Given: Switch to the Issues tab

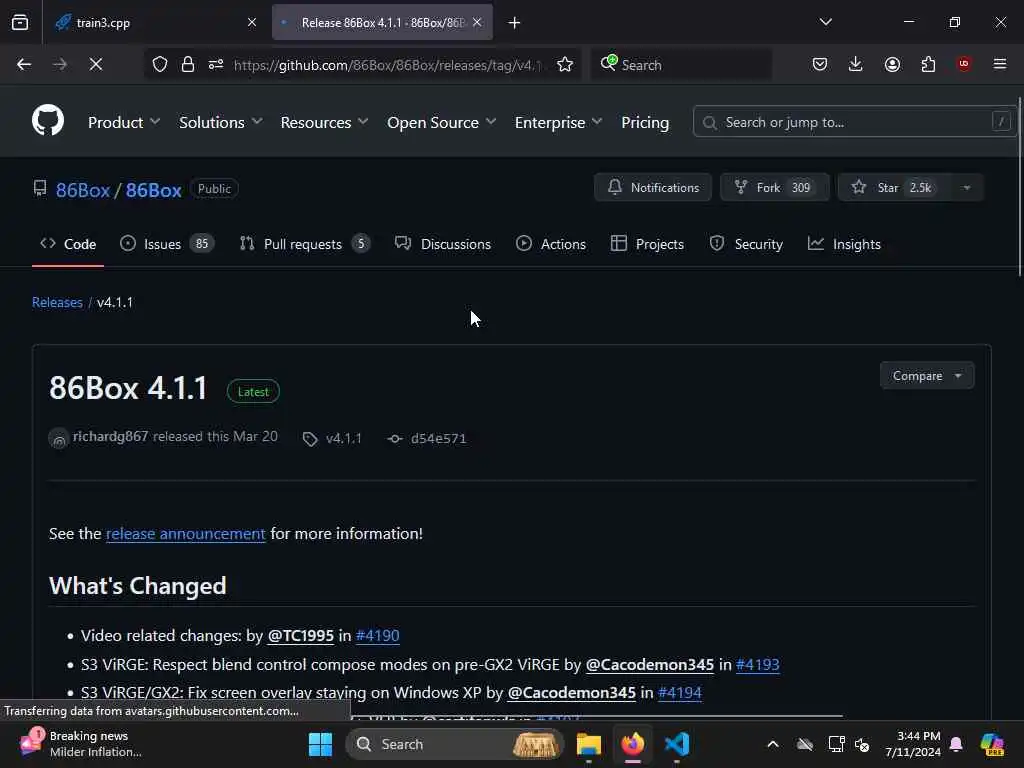Looking at the screenshot, I should pos(167,244).
